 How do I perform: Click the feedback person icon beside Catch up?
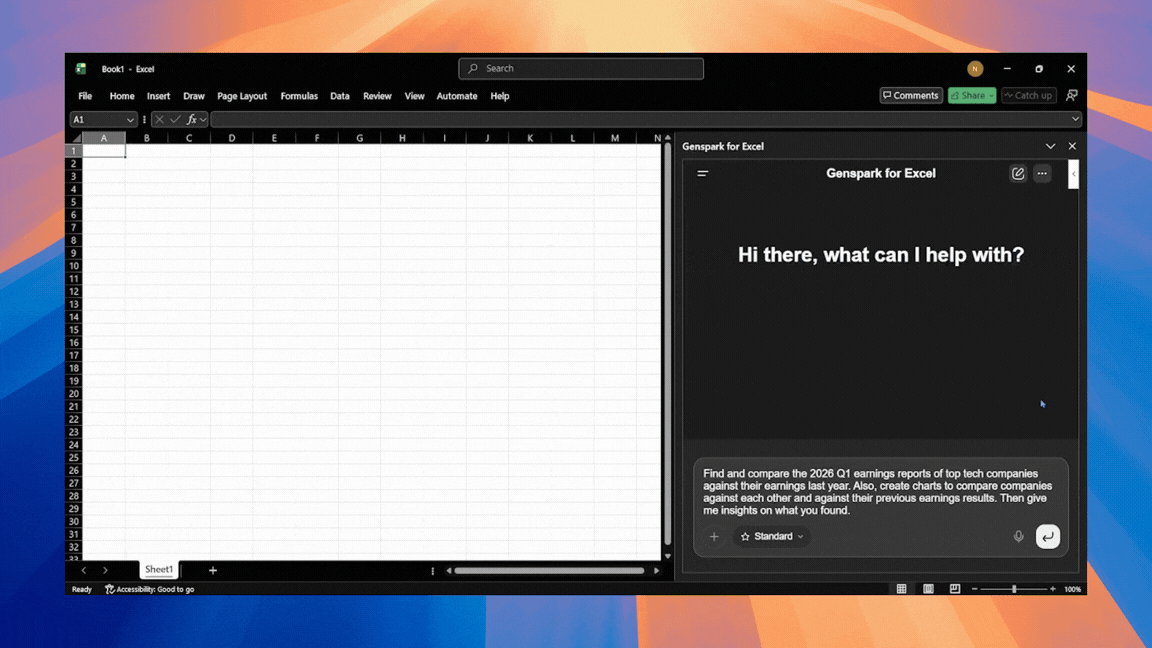(1072, 96)
